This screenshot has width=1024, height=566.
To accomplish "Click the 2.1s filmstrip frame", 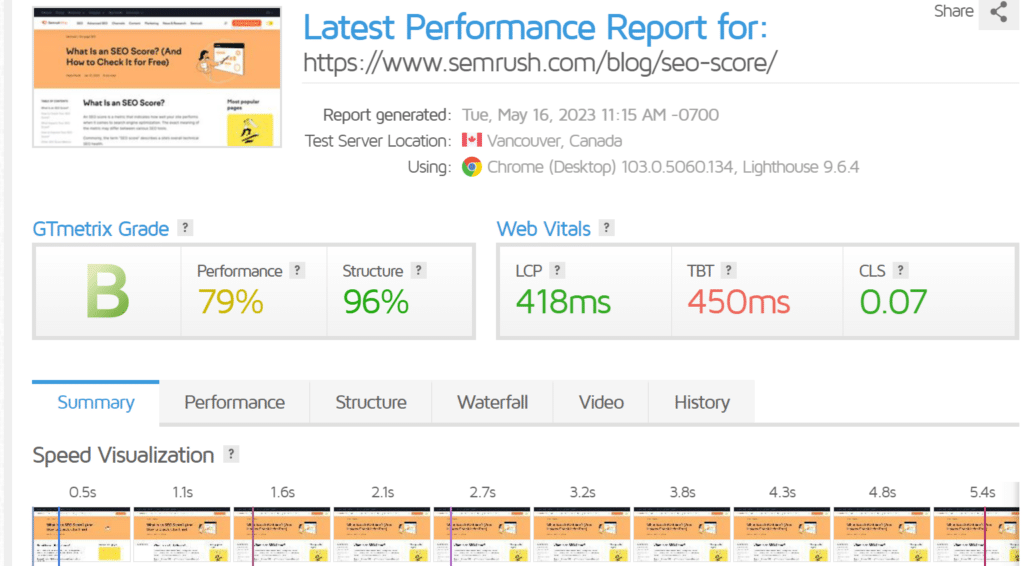I will click(x=382, y=537).
